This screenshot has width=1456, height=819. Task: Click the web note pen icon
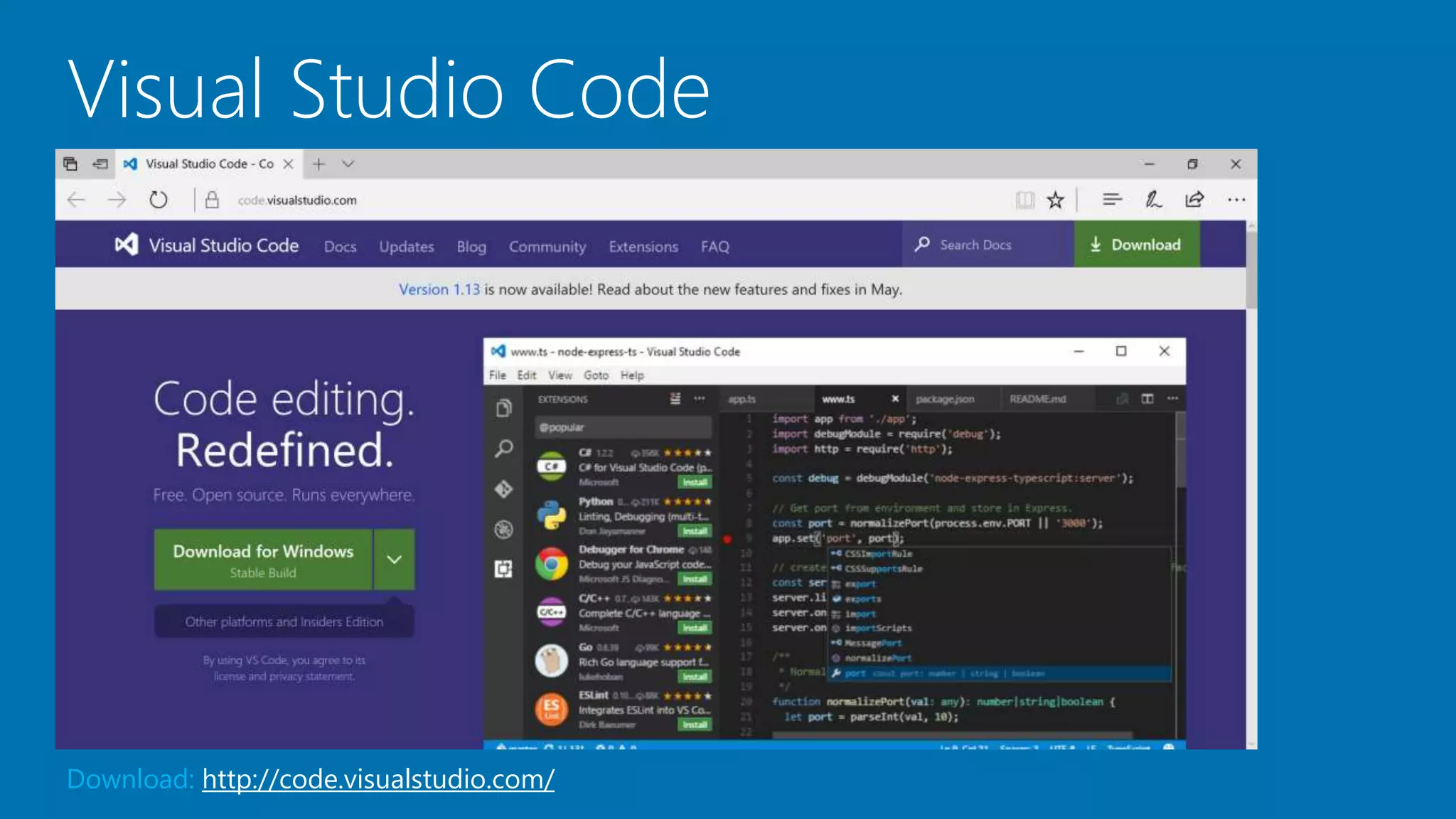pyautogui.click(x=1153, y=200)
